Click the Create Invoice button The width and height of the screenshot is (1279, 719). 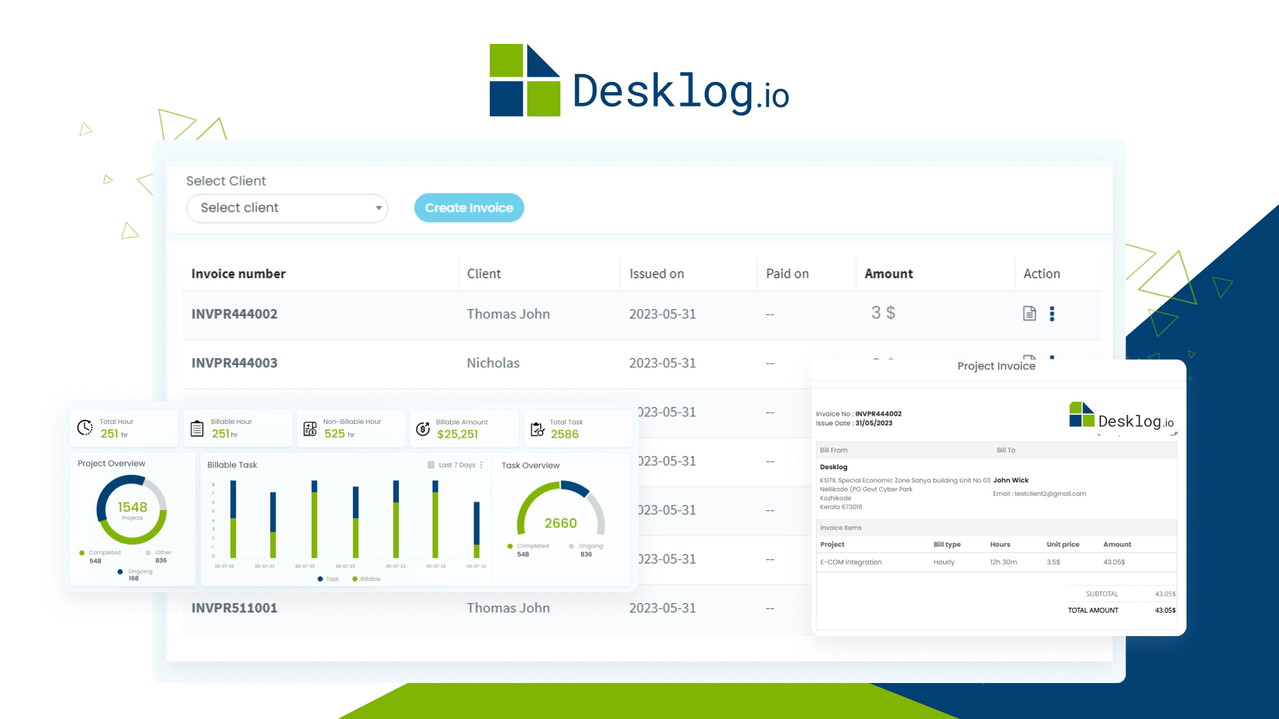click(469, 208)
